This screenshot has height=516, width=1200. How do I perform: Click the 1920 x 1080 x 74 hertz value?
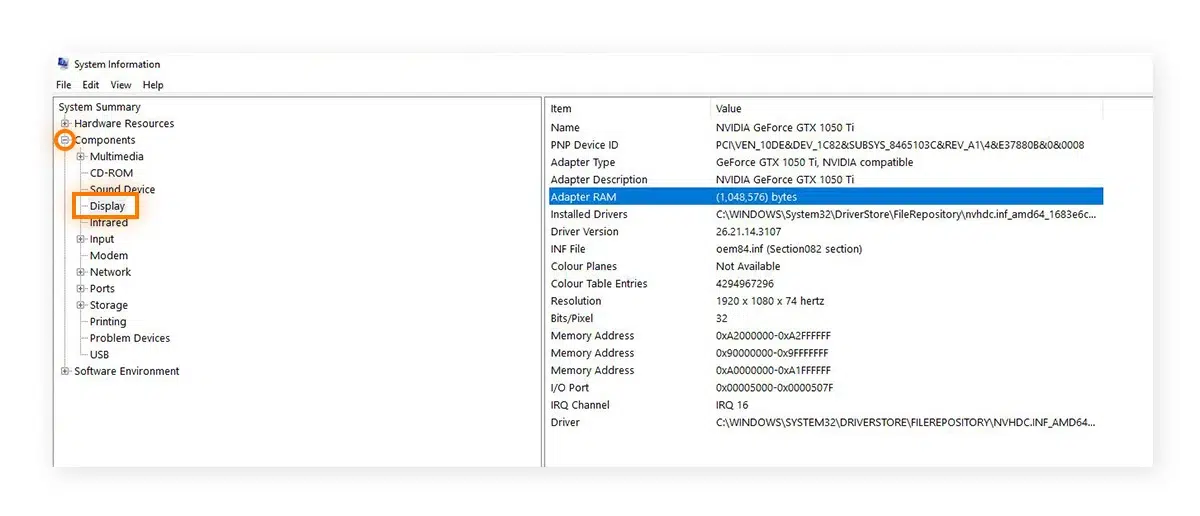770,301
